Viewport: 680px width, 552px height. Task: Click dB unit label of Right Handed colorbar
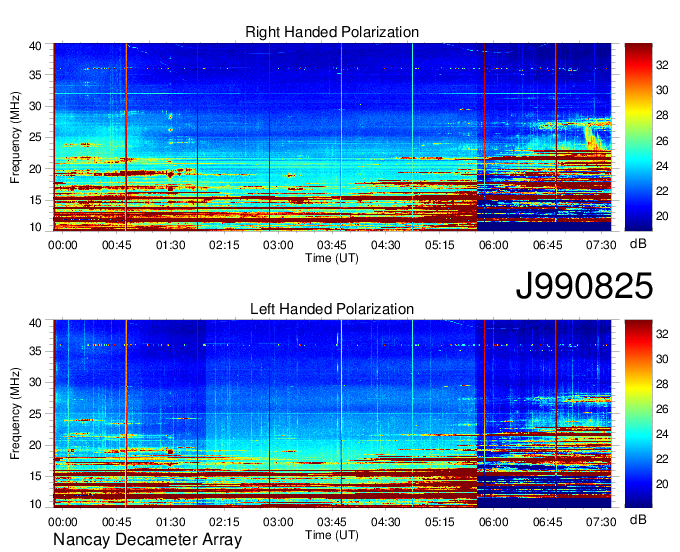(x=638, y=244)
